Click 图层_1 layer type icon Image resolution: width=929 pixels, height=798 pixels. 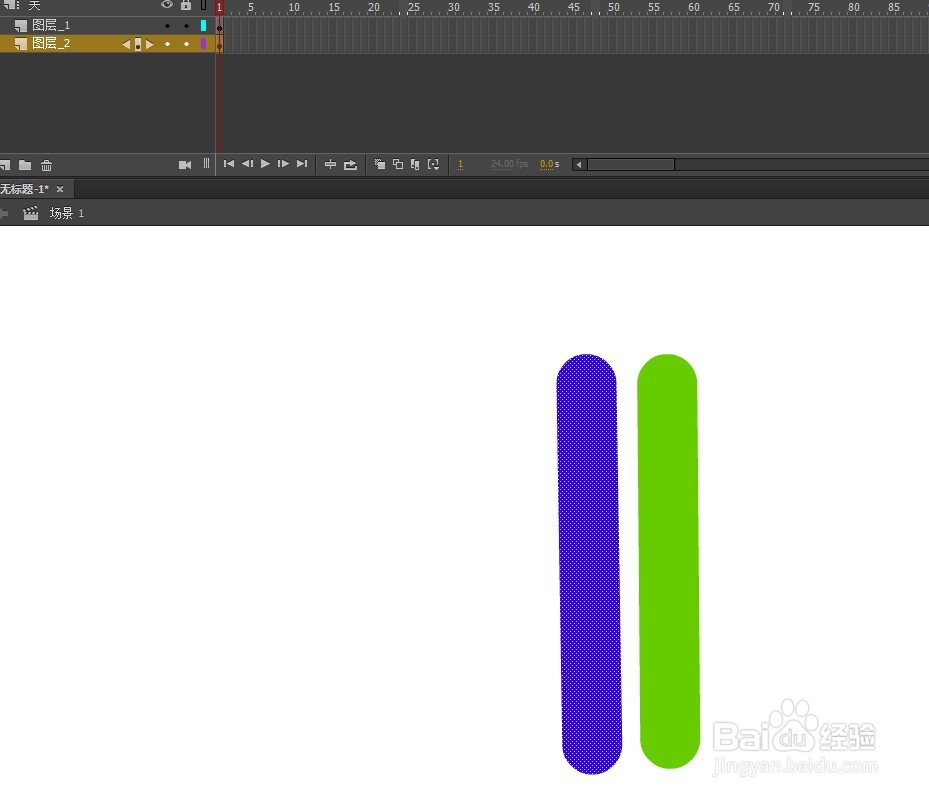coord(21,25)
